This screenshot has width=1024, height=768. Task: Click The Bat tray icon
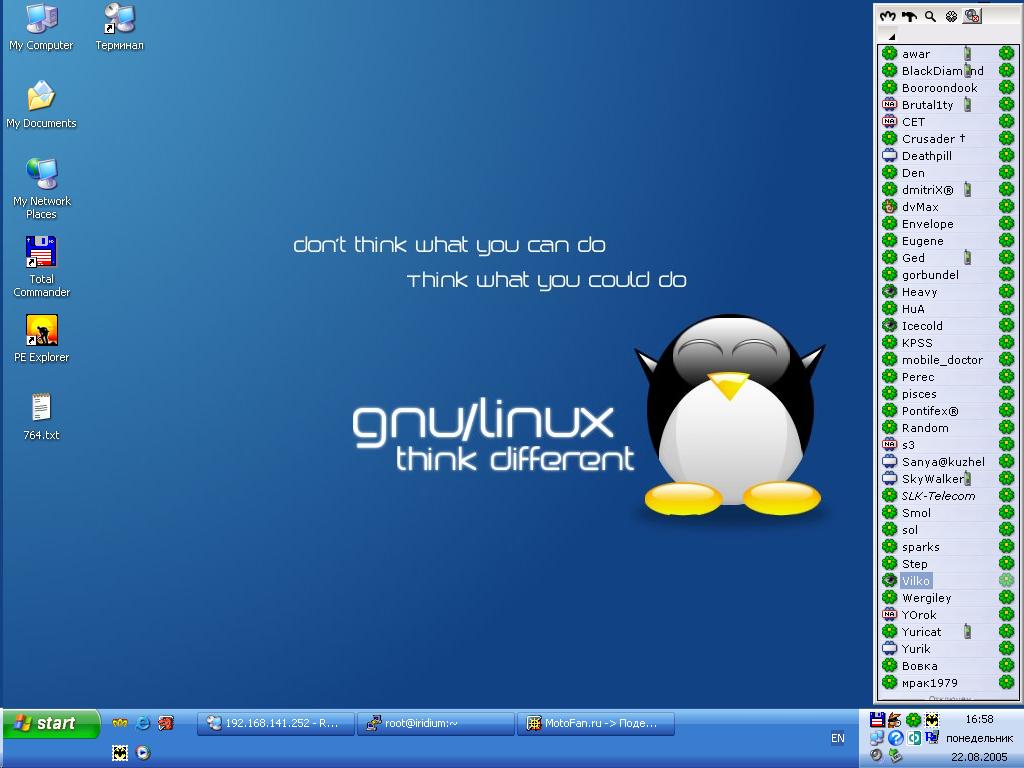[932, 720]
